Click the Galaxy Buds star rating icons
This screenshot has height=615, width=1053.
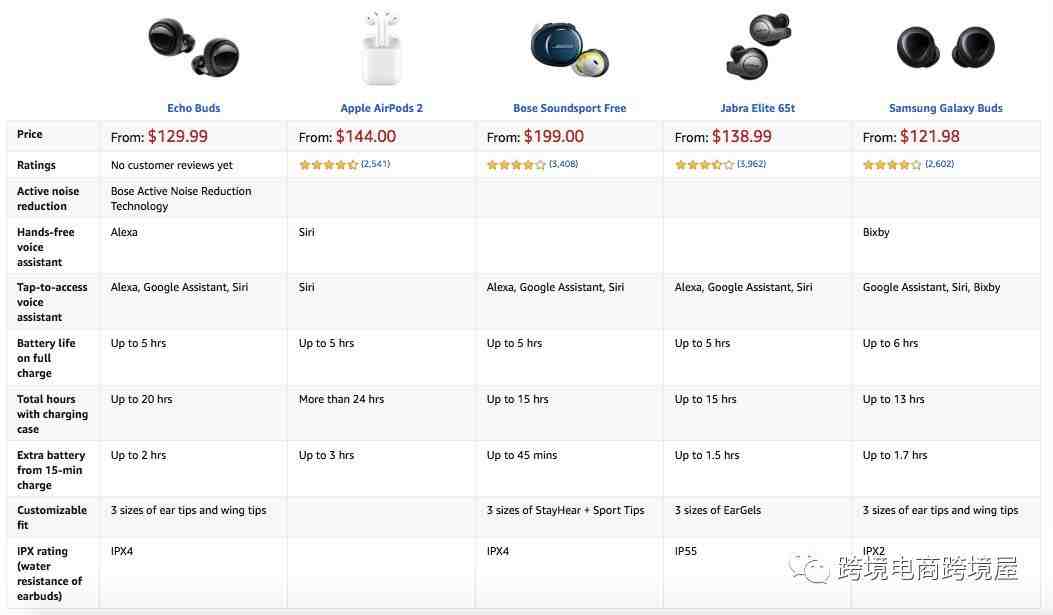tap(892, 164)
